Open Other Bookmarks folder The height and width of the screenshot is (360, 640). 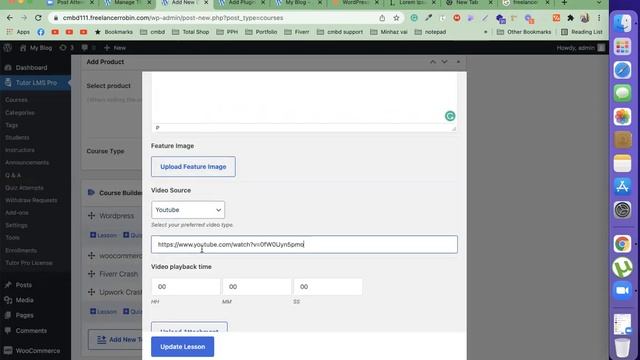coord(524,32)
